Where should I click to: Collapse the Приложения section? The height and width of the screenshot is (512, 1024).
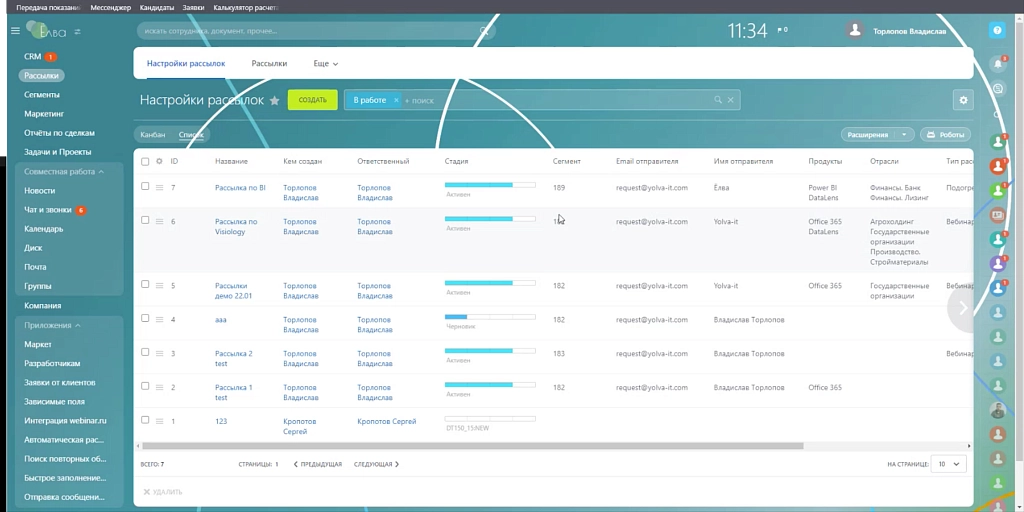click(x=52, y=325)
